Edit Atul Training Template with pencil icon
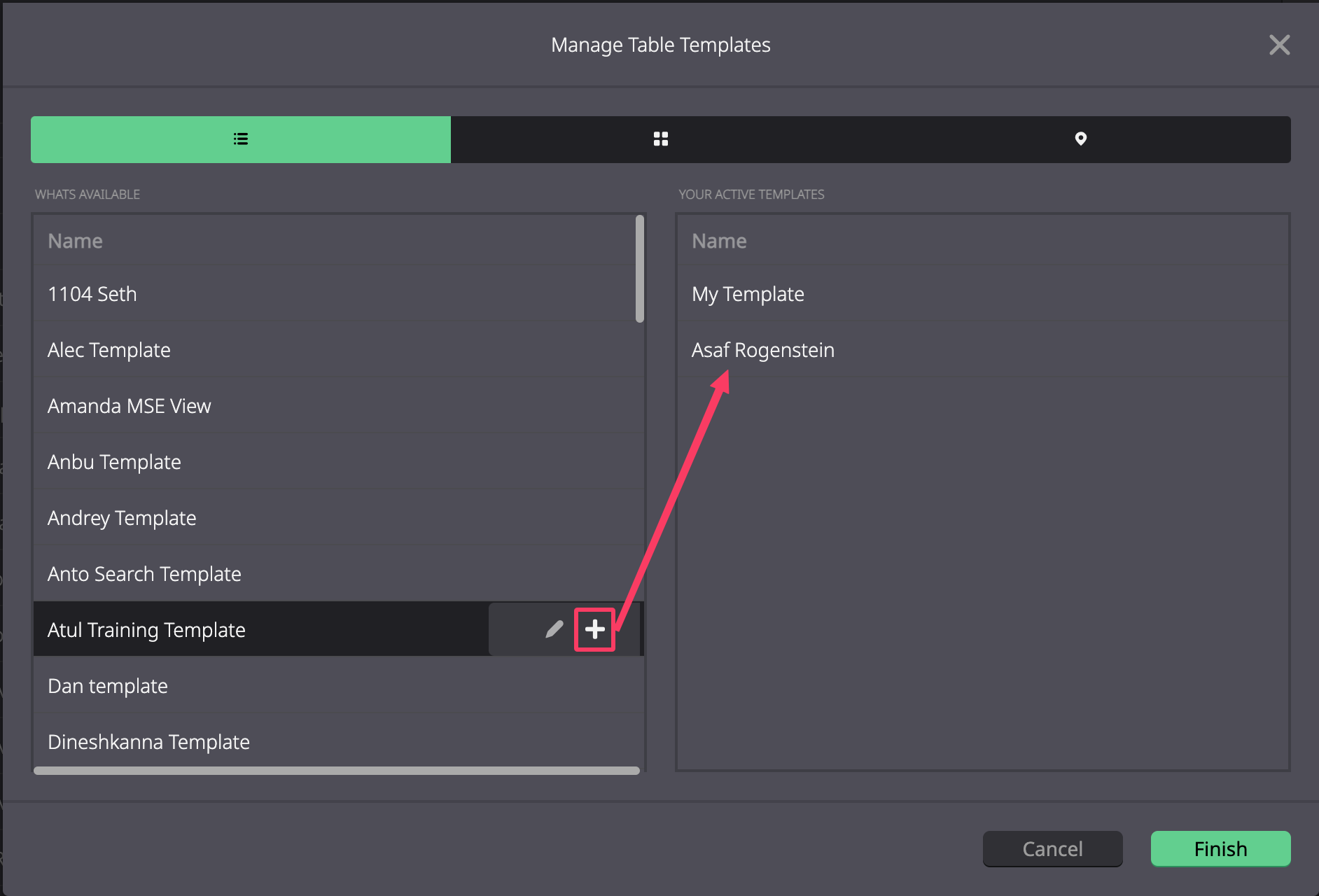This screenshot has width=1319, height=896. click(x=554, y=629)
